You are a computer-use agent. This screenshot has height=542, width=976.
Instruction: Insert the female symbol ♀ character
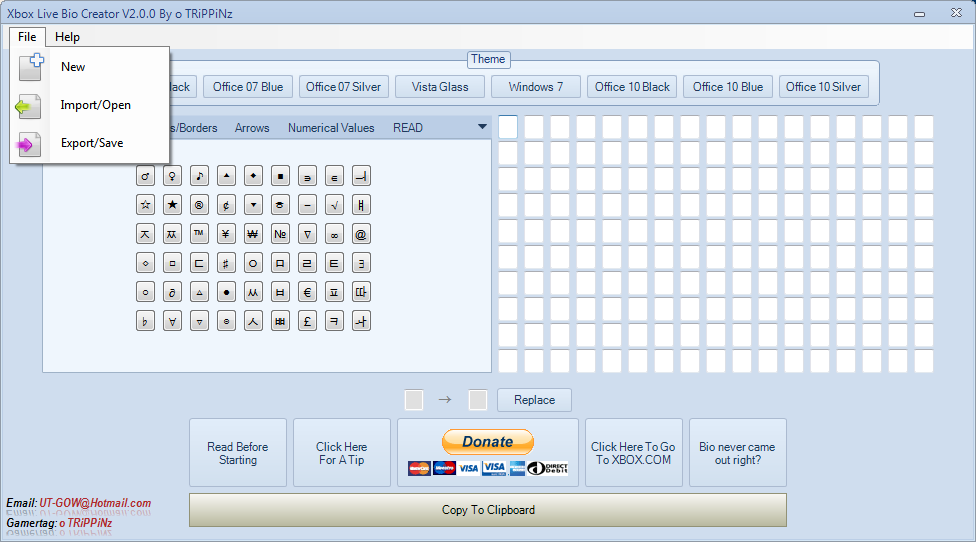[x=172, y=176]
